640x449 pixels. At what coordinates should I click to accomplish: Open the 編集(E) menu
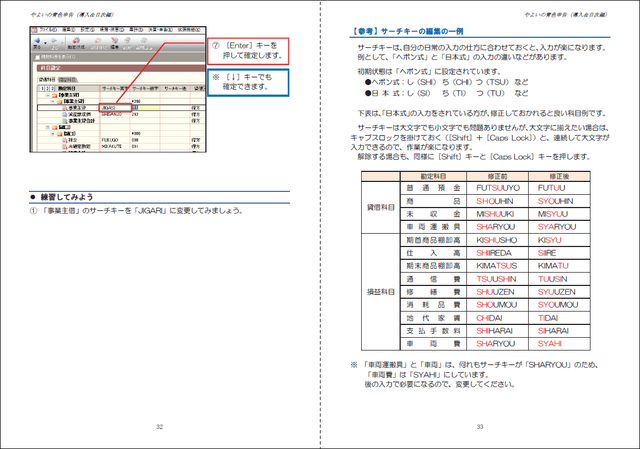point(69,30)
